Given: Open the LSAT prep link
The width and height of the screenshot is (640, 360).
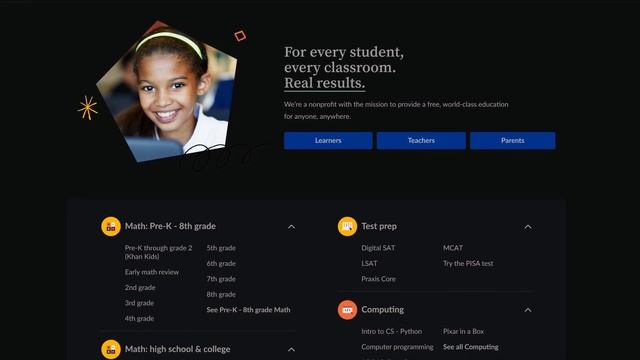Looking at the screenshot, I should 369,263.
